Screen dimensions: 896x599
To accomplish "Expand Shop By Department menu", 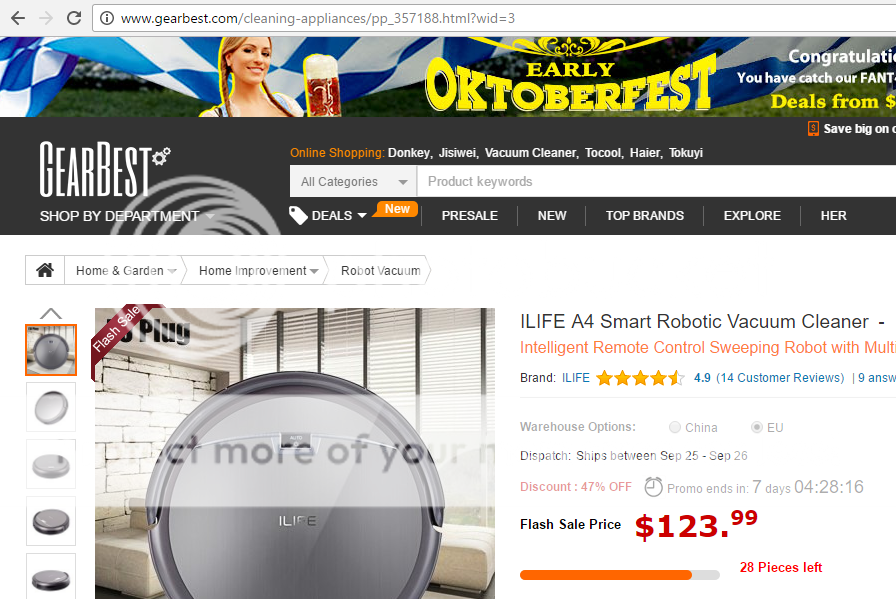I will click(x=127, y=216).
